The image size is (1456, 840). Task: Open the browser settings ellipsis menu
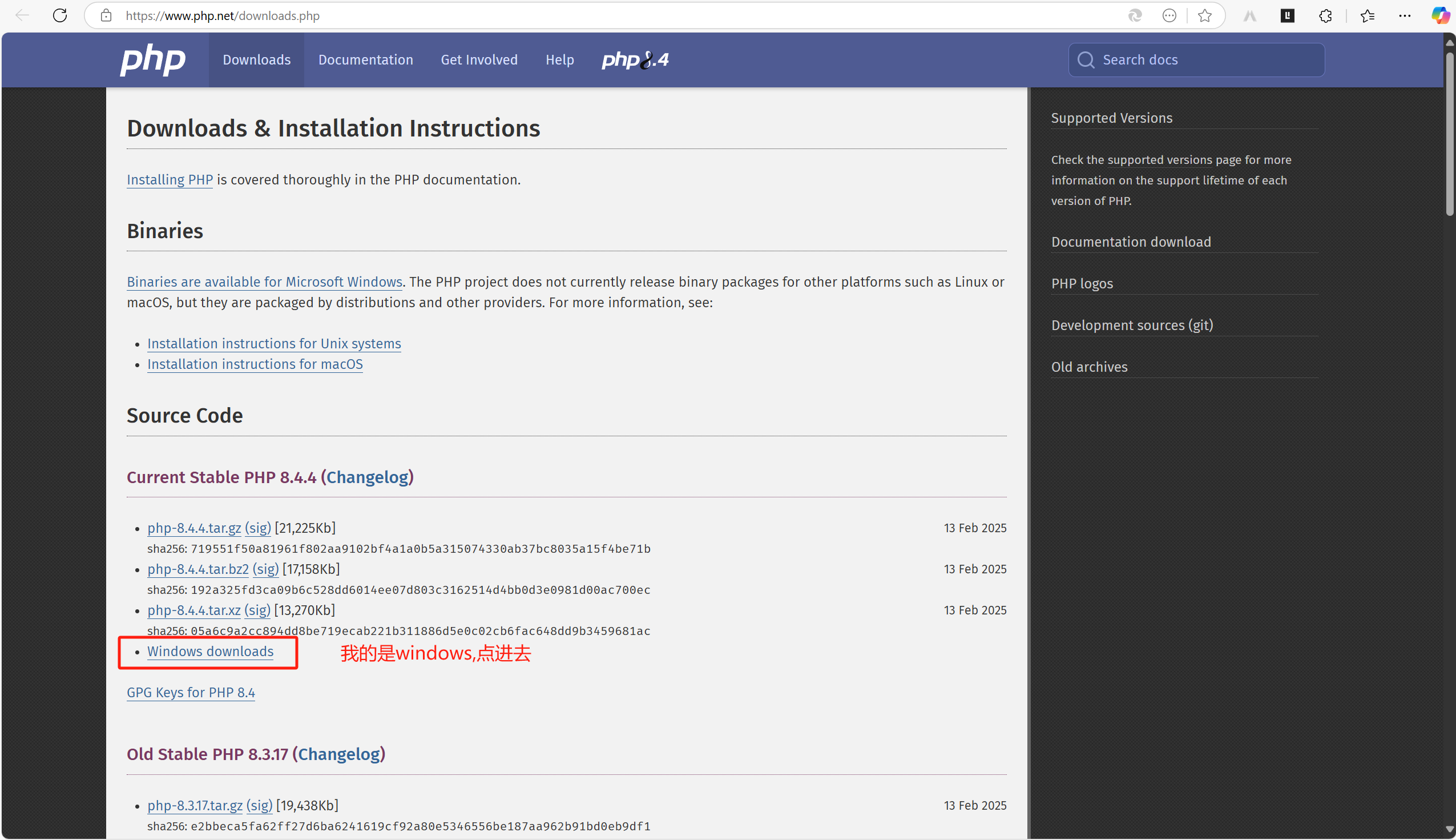click(1405, 15)
